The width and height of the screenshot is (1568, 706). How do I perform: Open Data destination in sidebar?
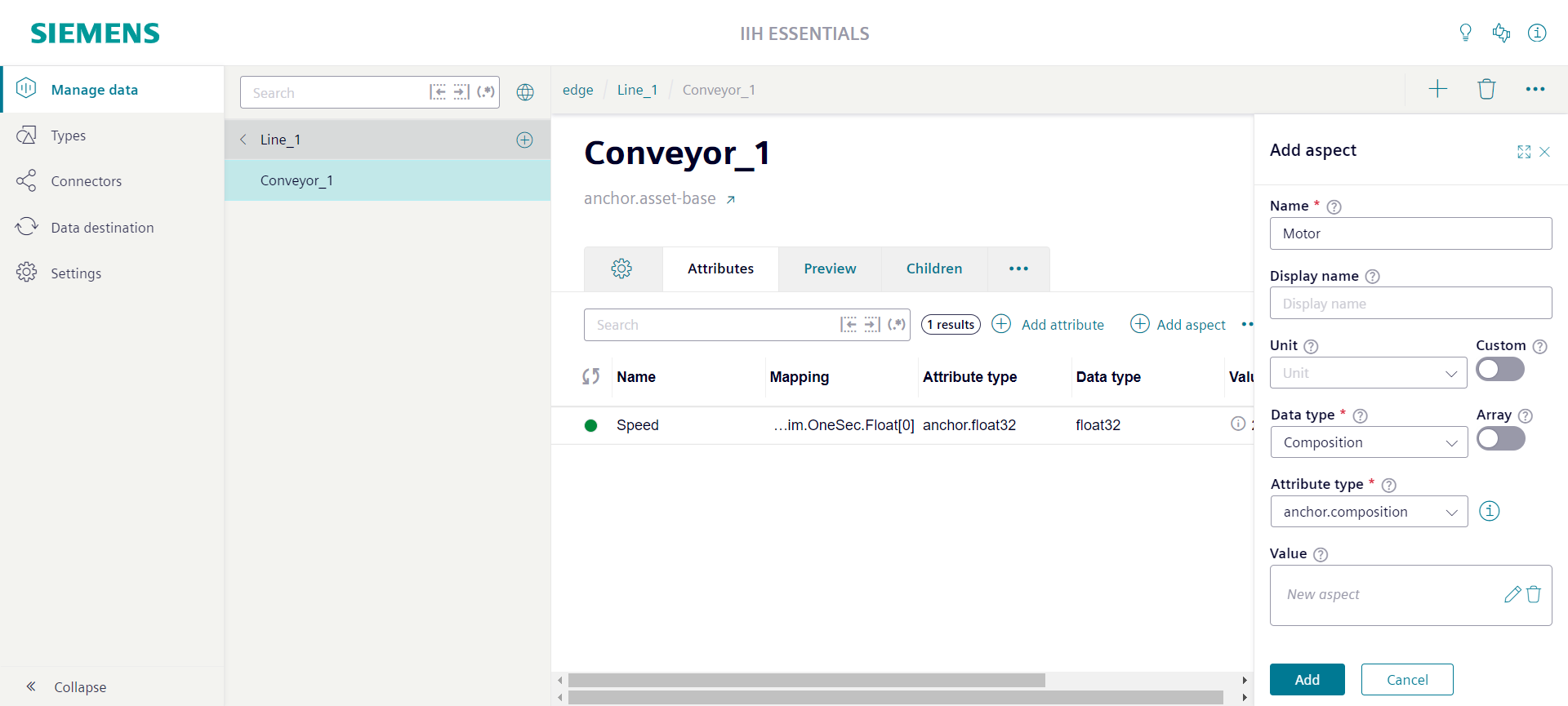(112, 228)
